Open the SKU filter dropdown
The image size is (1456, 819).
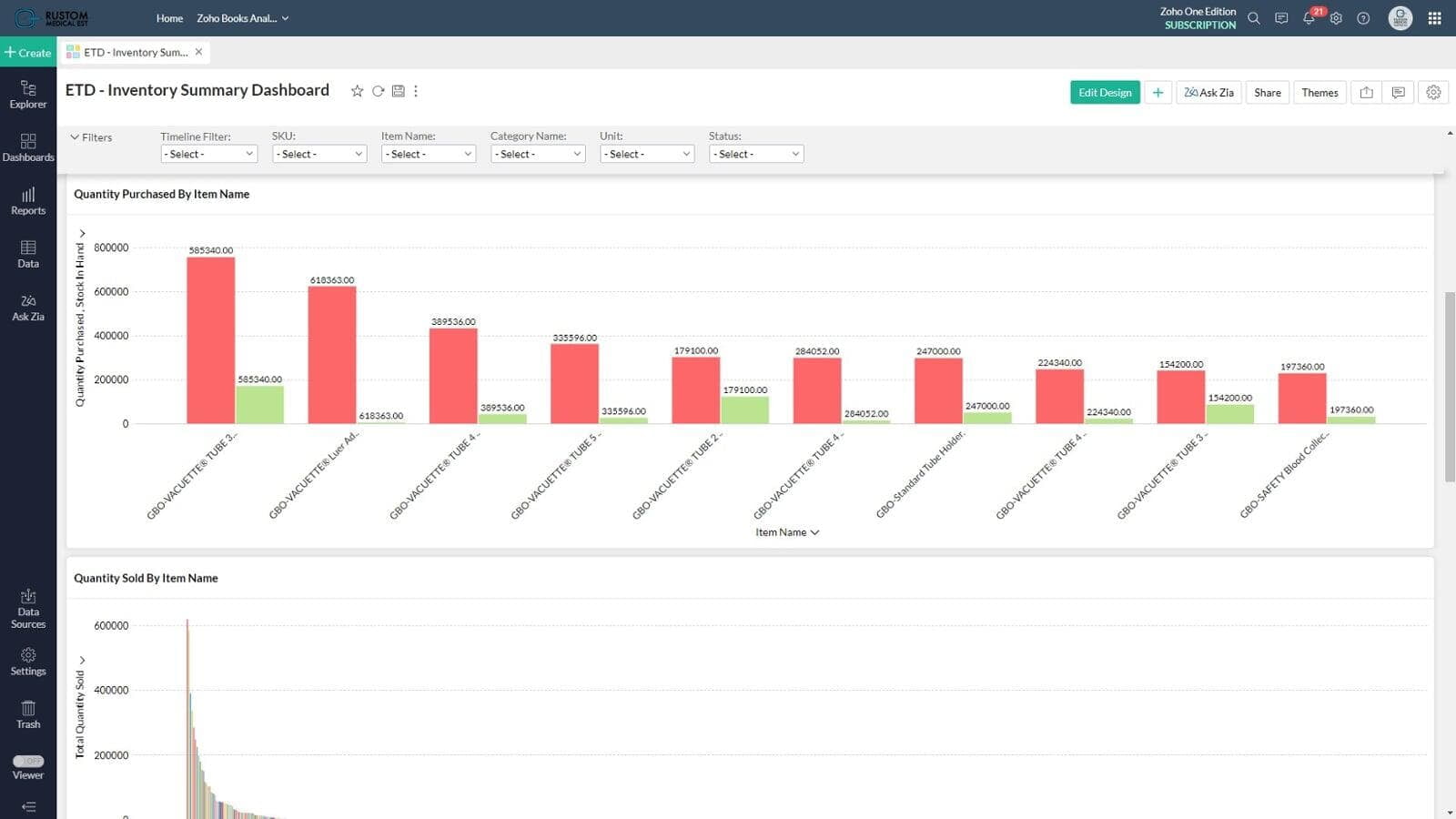(319, 154)
